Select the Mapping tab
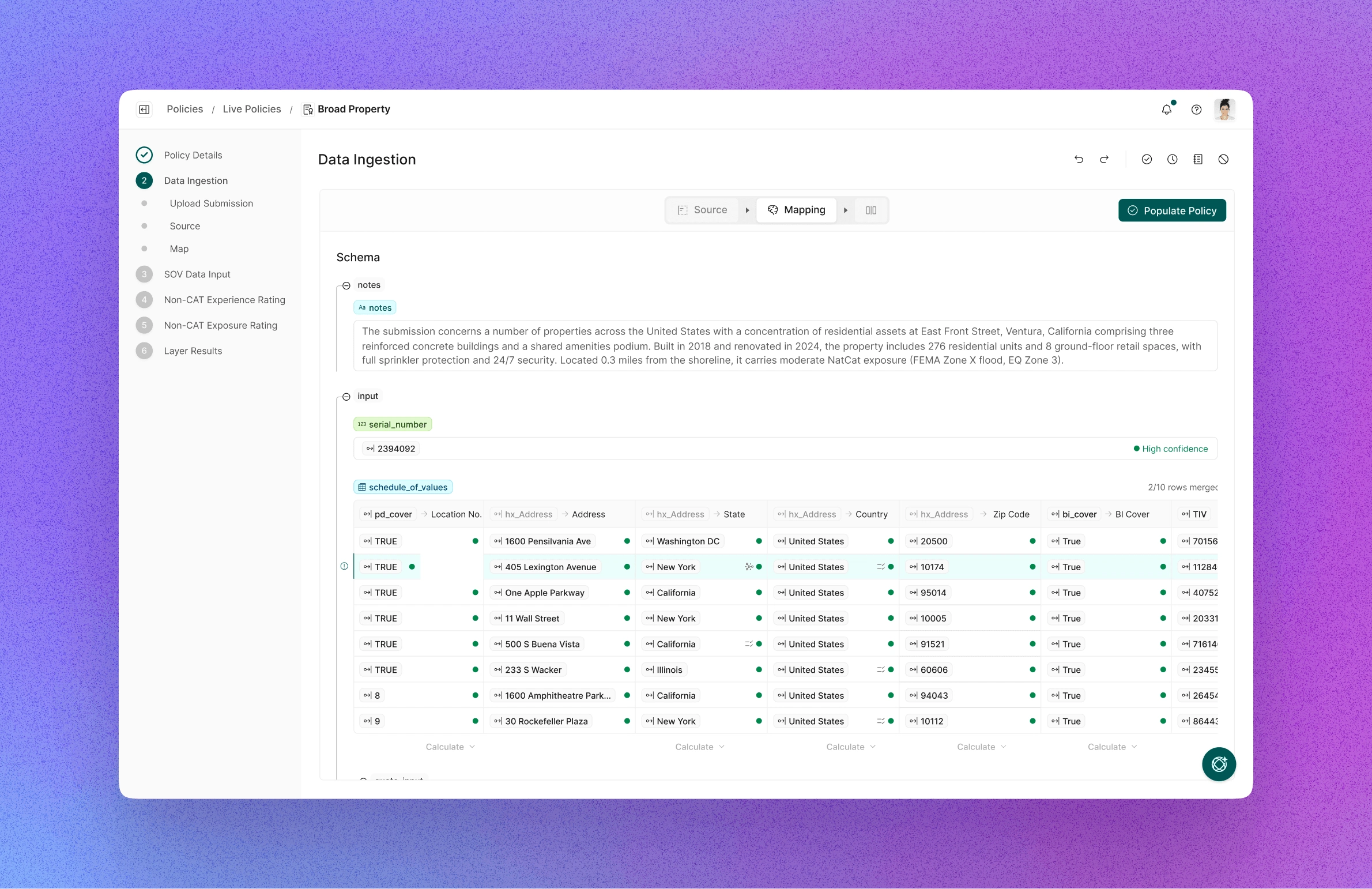This screenshot has width=1372, height=889. pyautogui.click(x=796, y=210)
